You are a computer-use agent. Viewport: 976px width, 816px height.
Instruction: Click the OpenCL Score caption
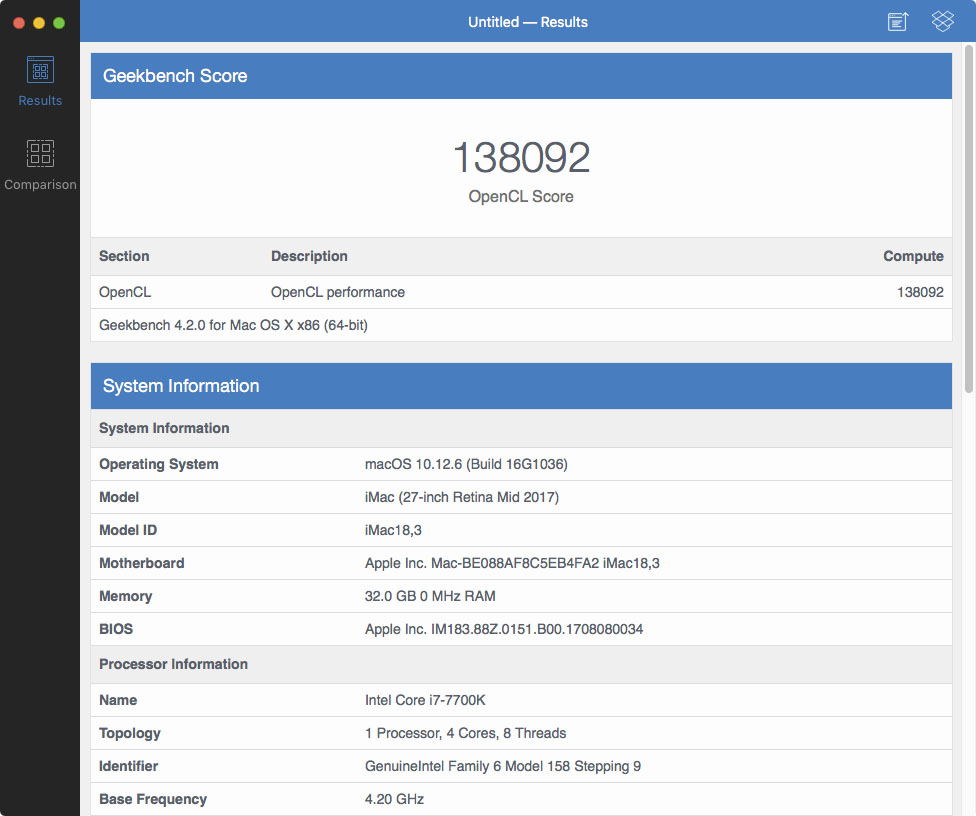[x=521, y=196]
